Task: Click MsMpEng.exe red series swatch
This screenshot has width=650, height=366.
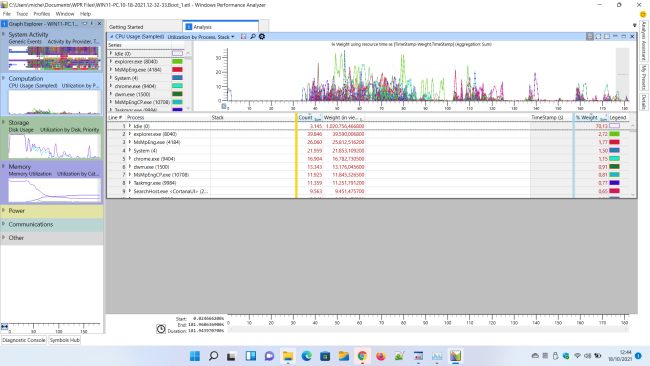Action: tap(177, 70)
